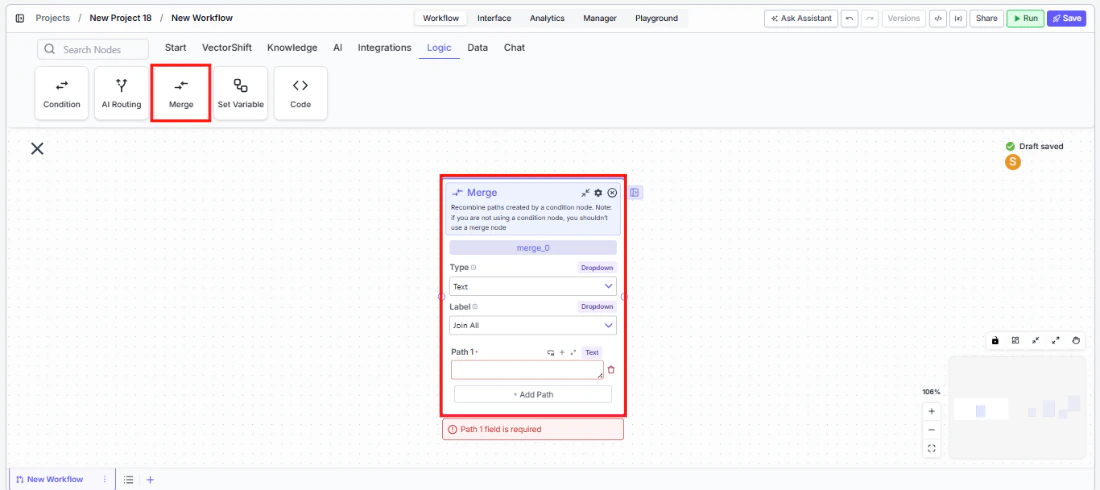Click the Add Path button
Image resolution: width=1100 pixels, height=490 pixels.
point(533,395)
